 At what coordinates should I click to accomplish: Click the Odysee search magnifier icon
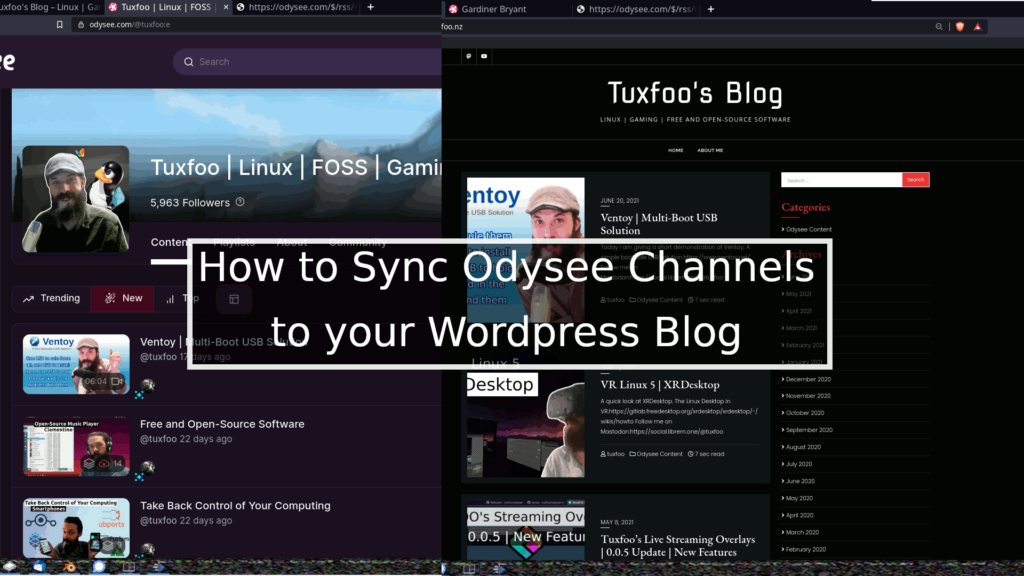click(189, 62)
